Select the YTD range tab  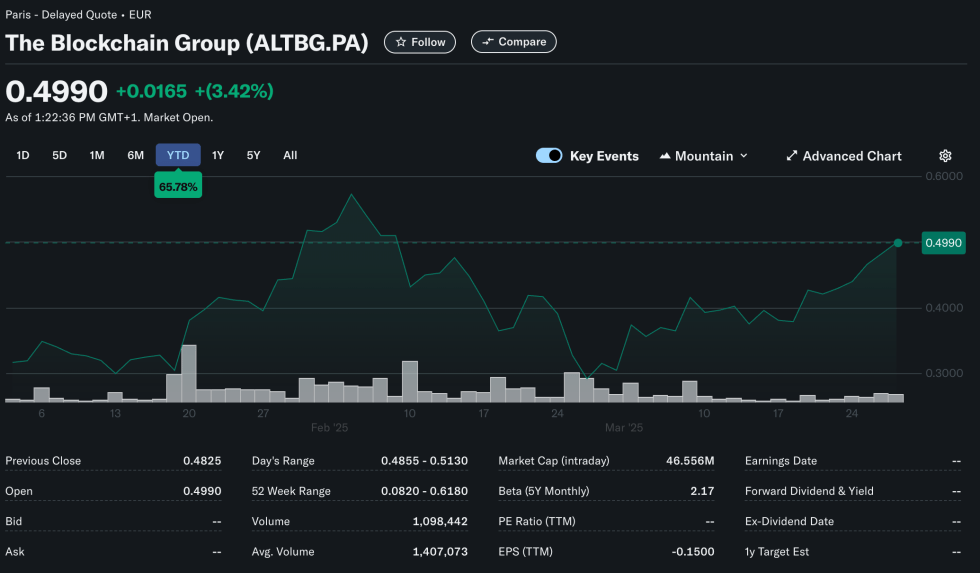[178, 155]
